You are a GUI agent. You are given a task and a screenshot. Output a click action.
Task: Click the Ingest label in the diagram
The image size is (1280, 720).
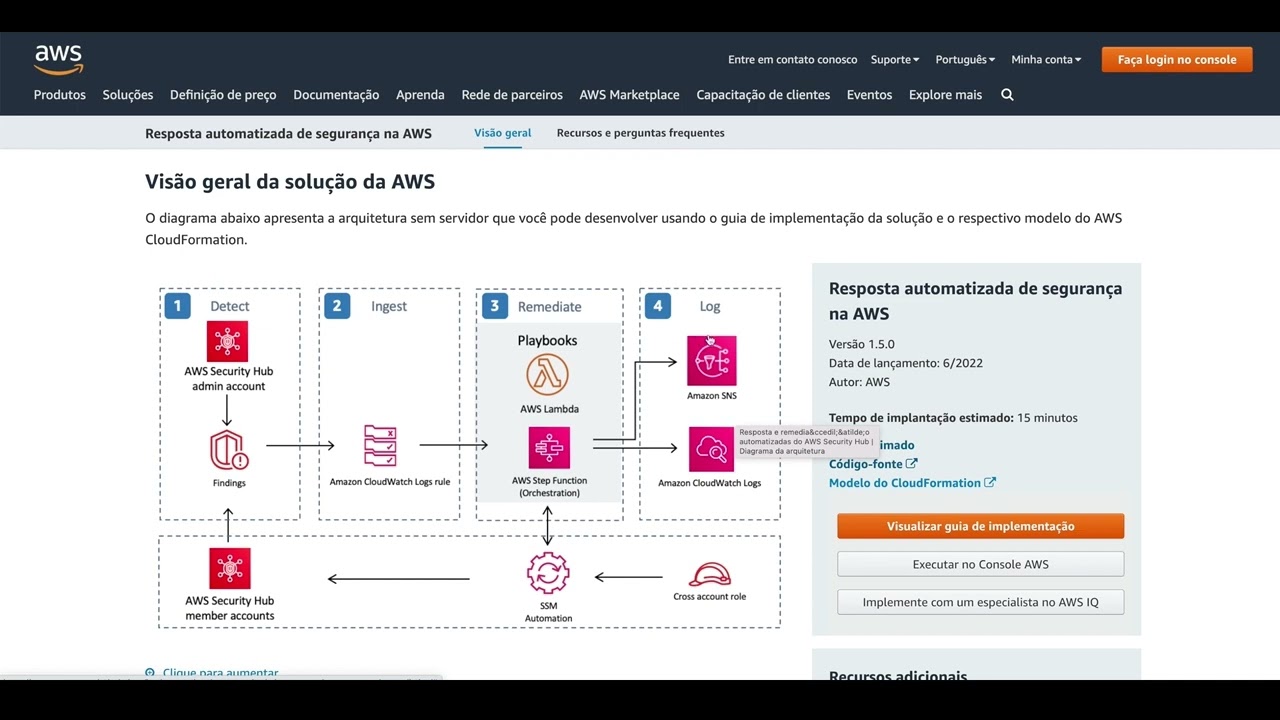[x=389, y=306]
